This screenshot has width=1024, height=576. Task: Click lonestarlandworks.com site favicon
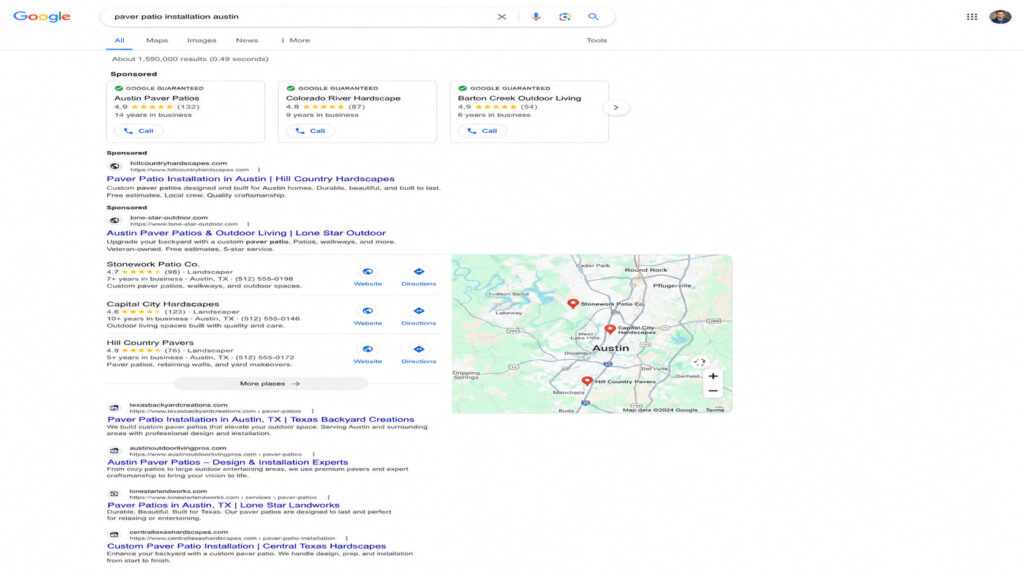point(114,494)
